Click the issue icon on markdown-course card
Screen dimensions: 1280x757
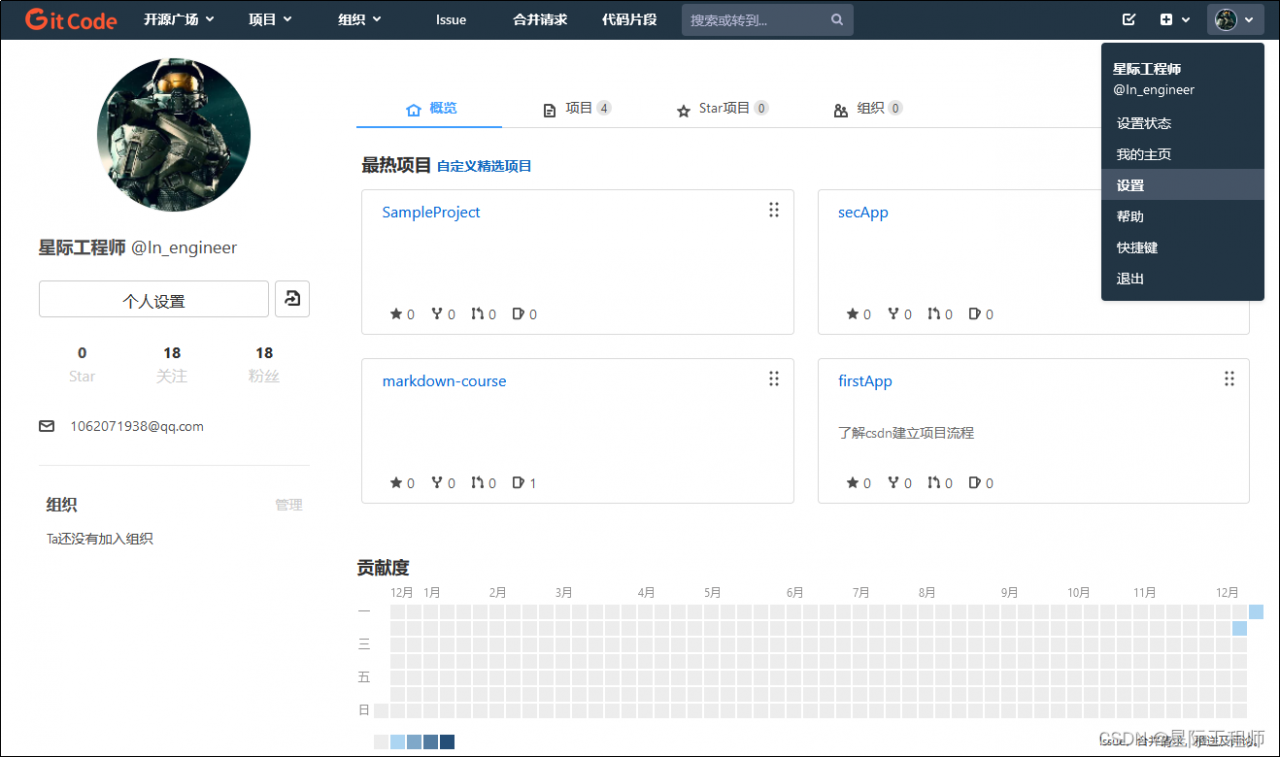(518, 483)
